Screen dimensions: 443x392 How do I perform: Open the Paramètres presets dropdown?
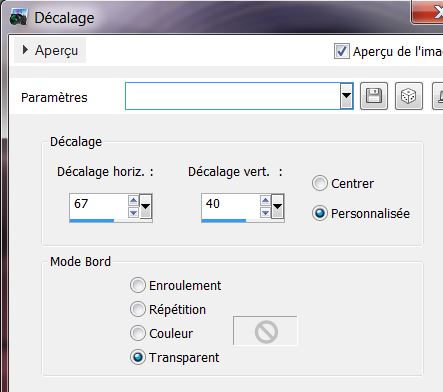click(x=346, y=96)
